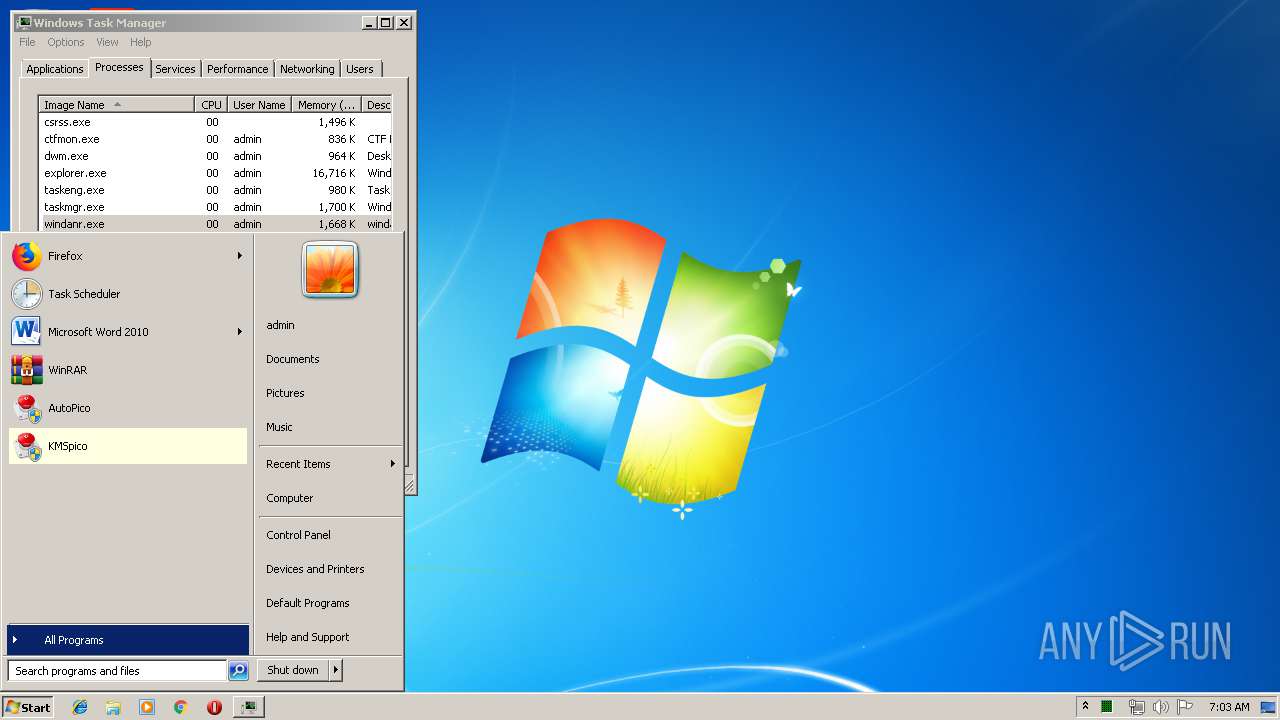Viewport: 1280px width, 720px height.
Task: Select dwm.exe process row
Action: coord(215,156)
